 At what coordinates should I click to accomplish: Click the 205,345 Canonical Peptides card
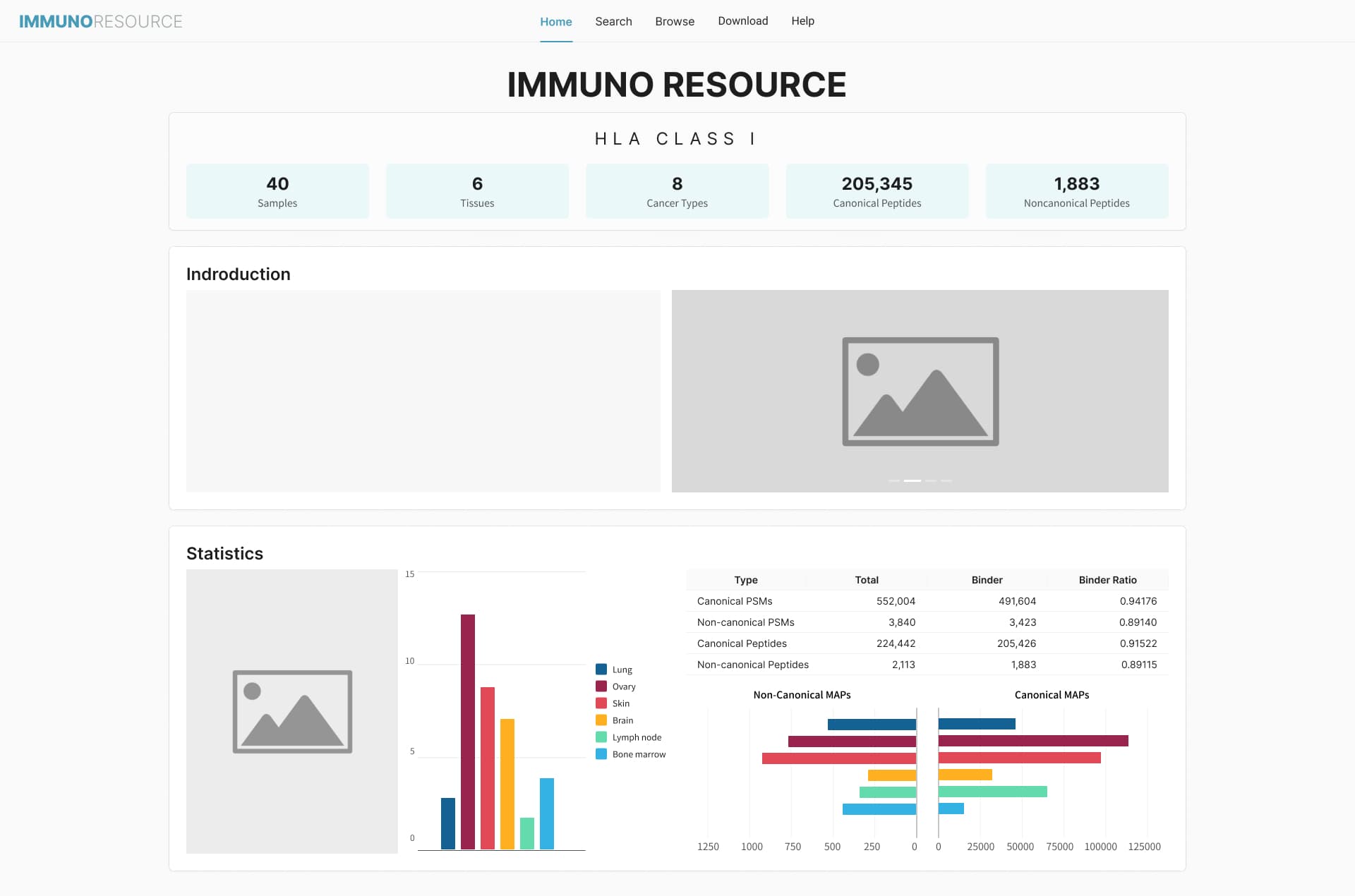point(877,191)
